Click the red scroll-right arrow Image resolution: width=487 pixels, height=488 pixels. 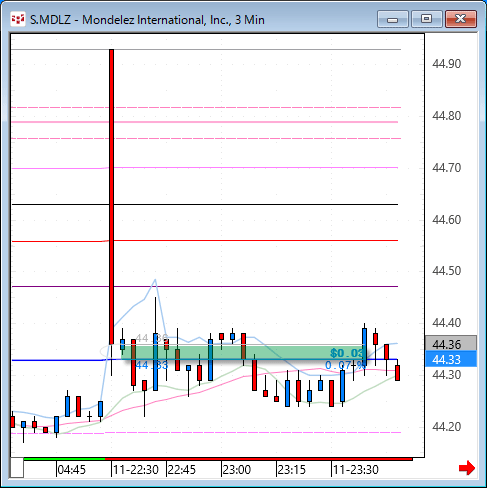(x=467, y=468)
